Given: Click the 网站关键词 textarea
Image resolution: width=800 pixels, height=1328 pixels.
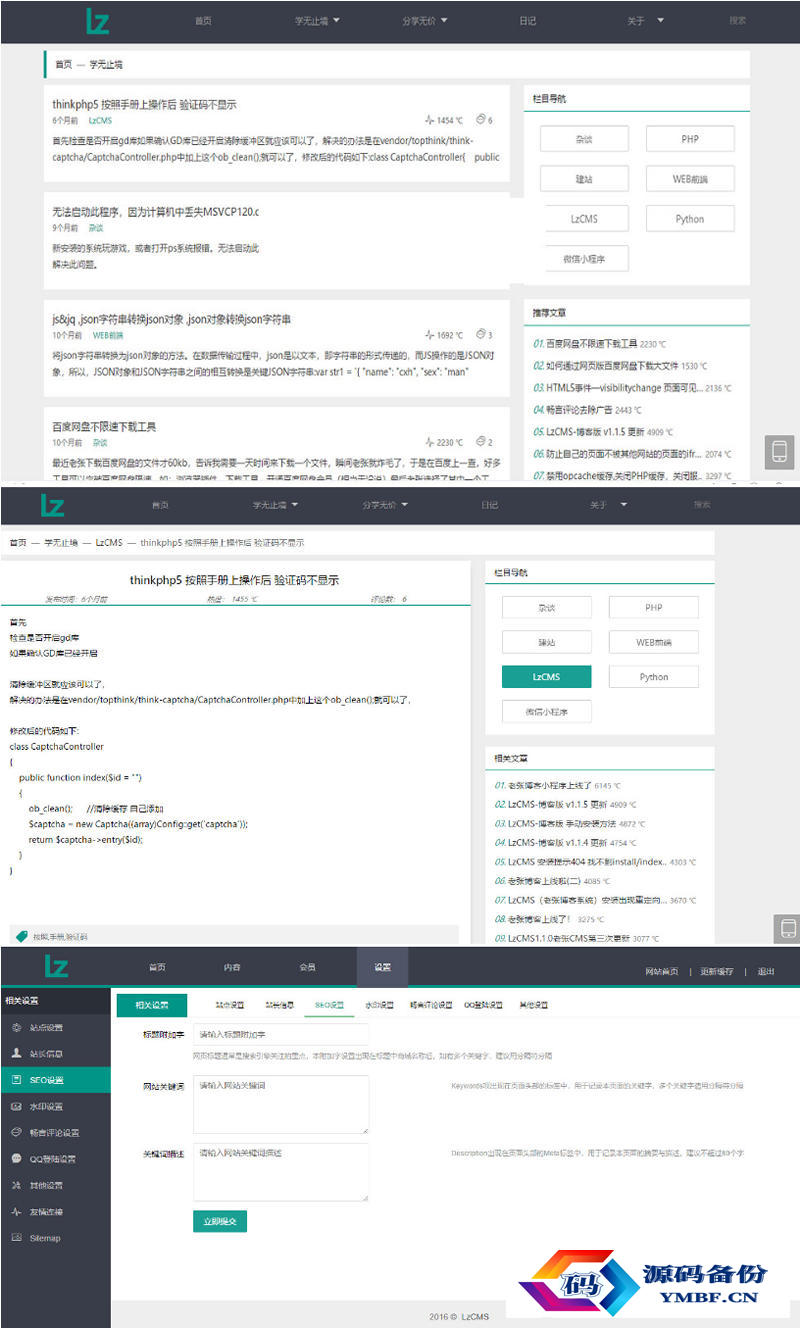Looking at the screenshot, I should (x=281, y=1104).
